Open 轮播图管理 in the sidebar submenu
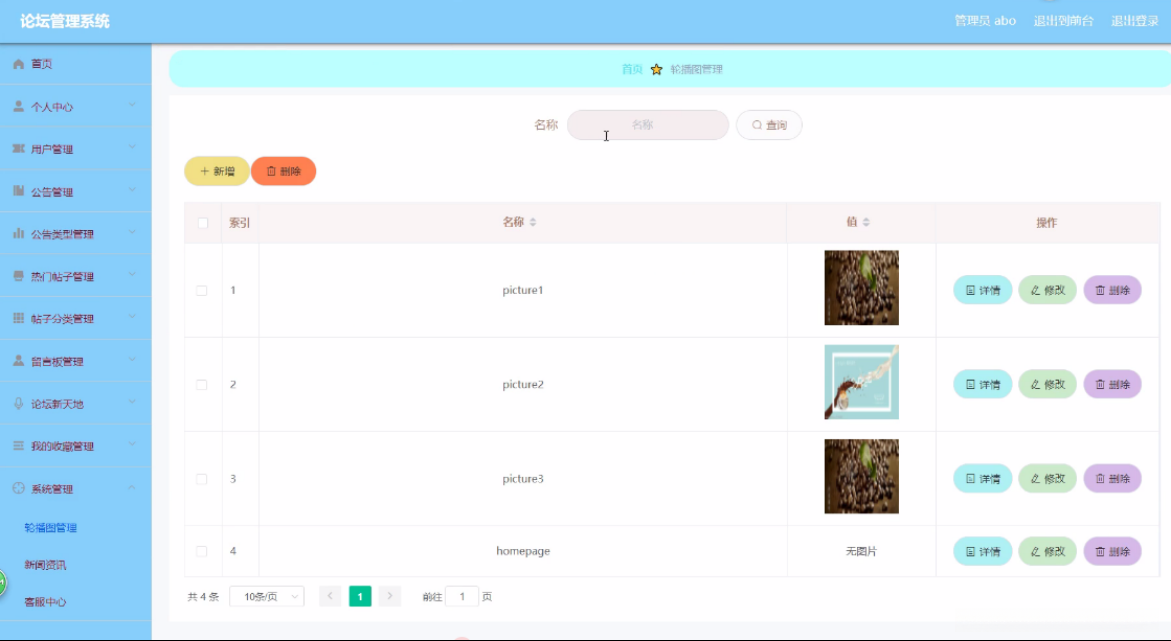The width and height of the screenshot is (1171, 641). click(51, 527)
